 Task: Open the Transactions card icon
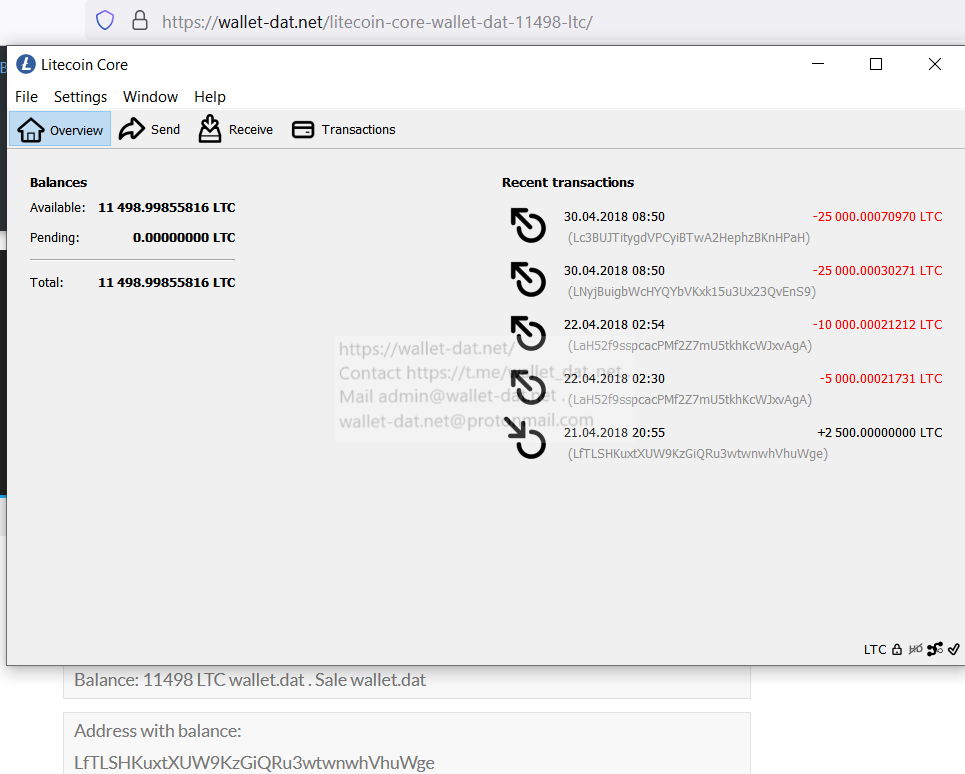click(x=303, y=130)
